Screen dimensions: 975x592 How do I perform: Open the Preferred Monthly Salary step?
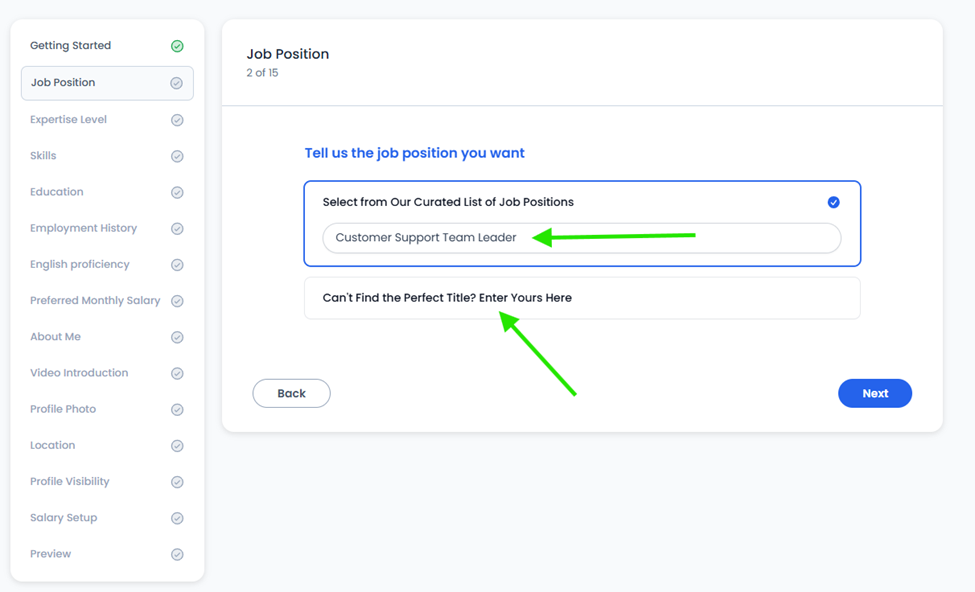click(x=95, y=300)
